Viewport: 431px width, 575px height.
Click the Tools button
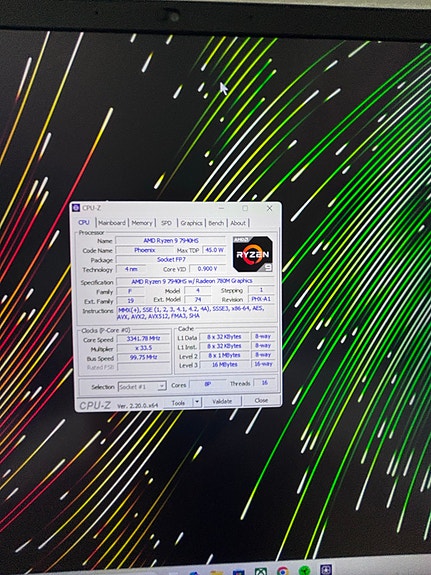click(x=178, y=403)
